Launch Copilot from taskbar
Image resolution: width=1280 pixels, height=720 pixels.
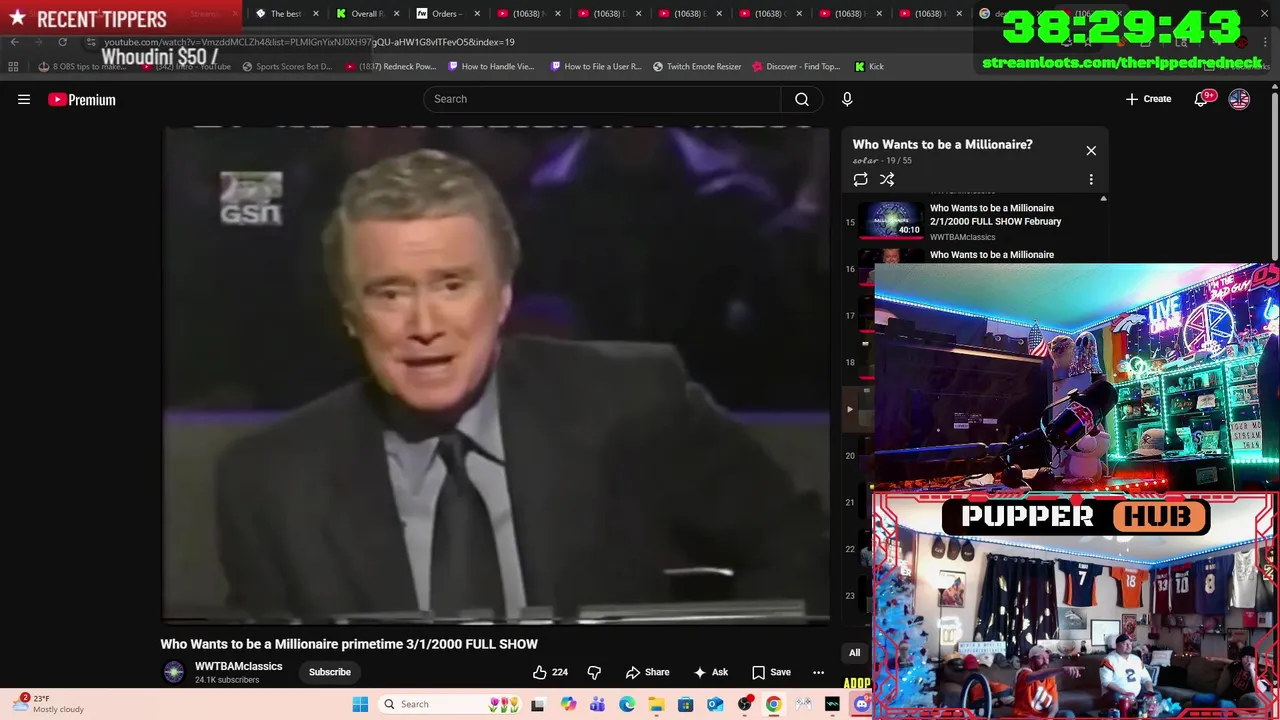coord(568,704)
